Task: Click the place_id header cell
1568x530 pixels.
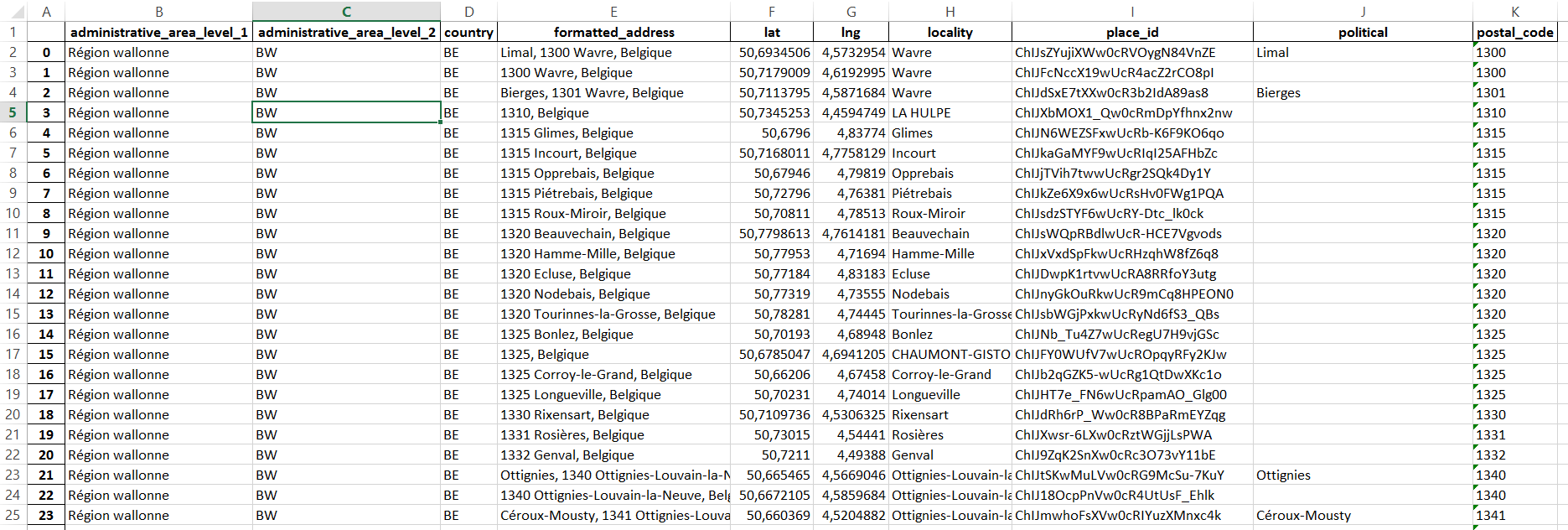Action: [1131, 32]
